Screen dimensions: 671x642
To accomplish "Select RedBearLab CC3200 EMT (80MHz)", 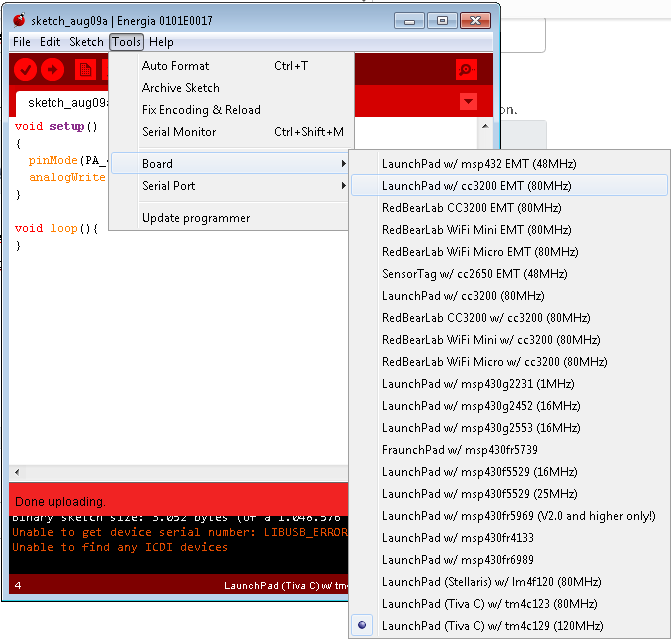I will (x=509, y=208).
